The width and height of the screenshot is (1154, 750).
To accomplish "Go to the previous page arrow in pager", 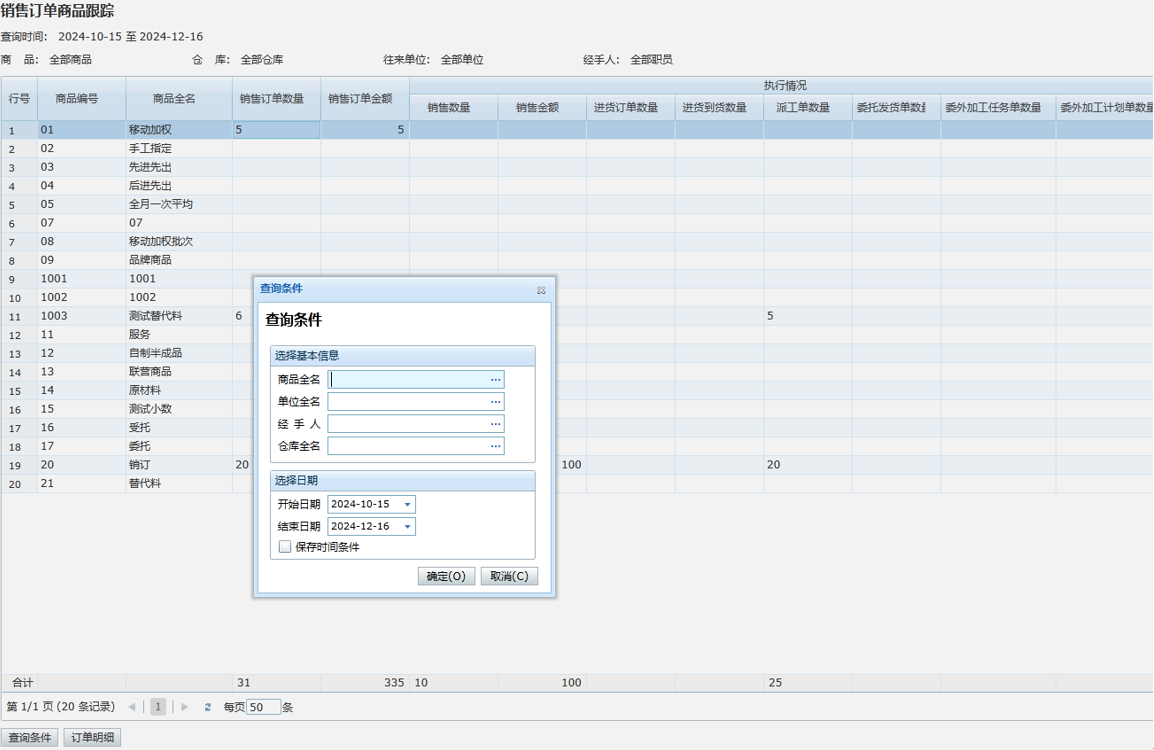I will pos(132,707).
